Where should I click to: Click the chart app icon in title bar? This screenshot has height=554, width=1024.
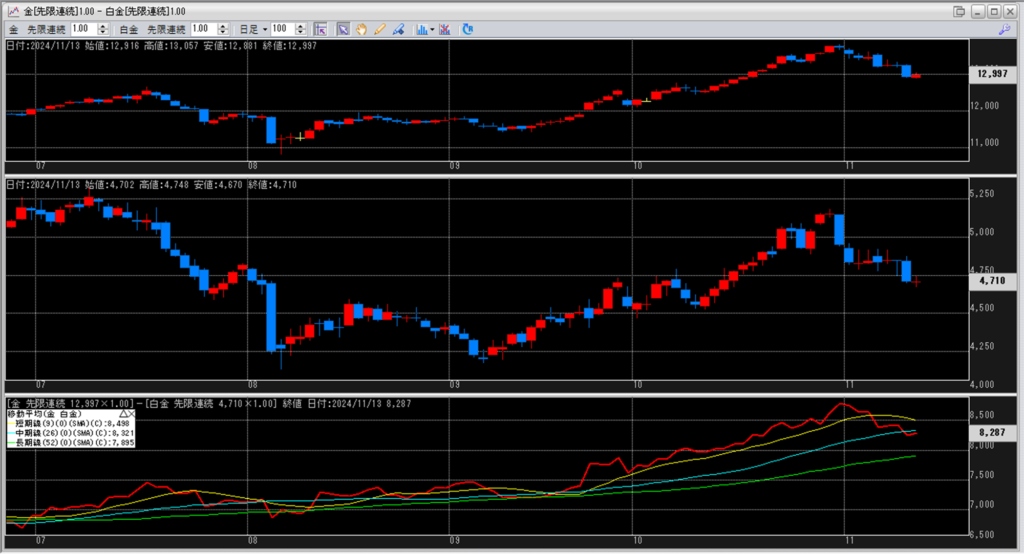pos(13,11)
